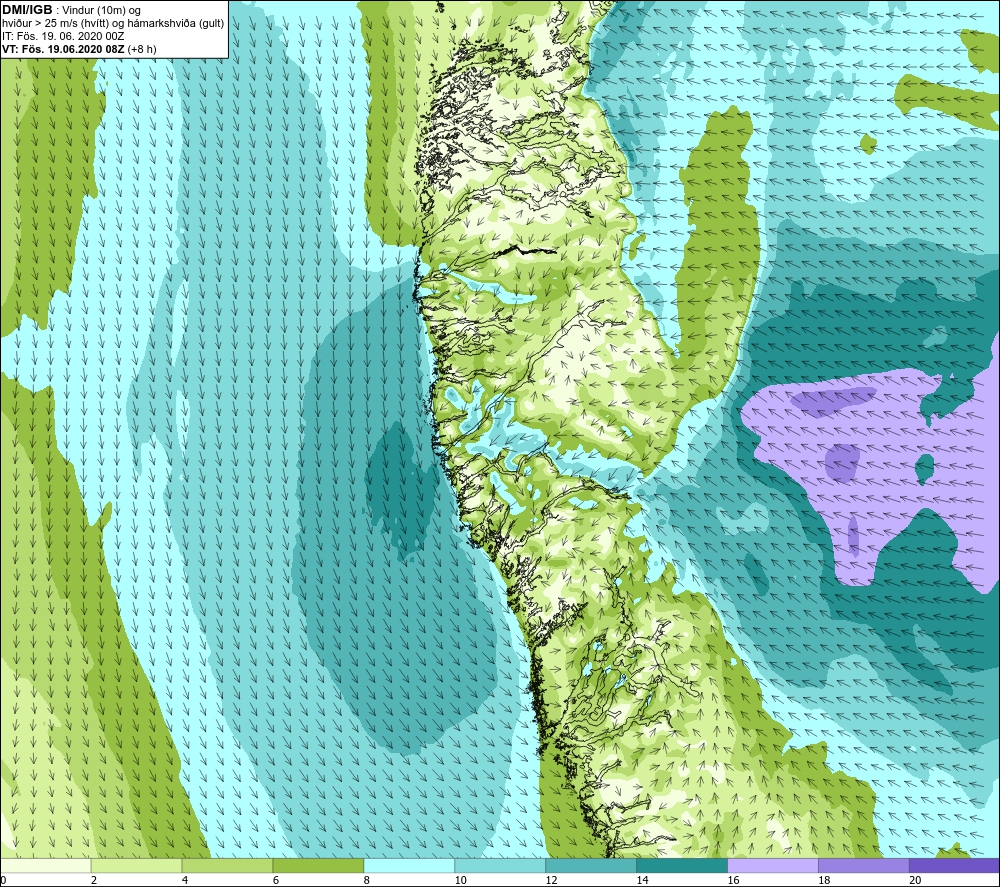Viewport: 1000px width, 887px height.
Task: Click the light green 2–4 m/s legend swatch
Action: [x=136, y=865]
